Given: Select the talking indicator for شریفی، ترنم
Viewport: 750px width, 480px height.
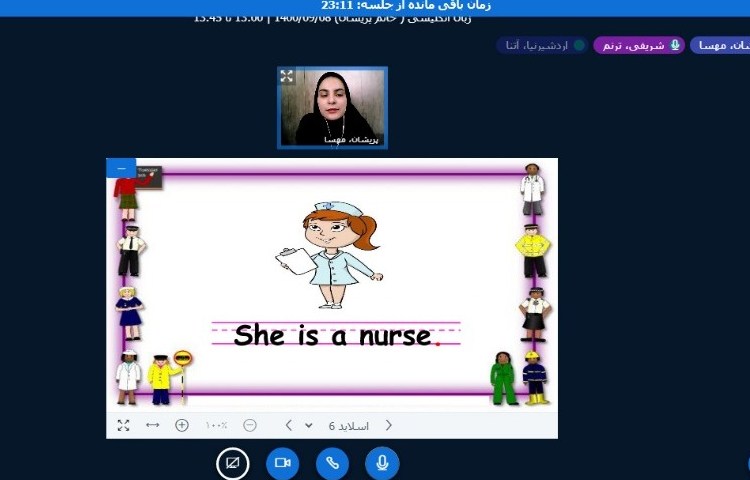Looking at the screenshot, I should [639, 45].
